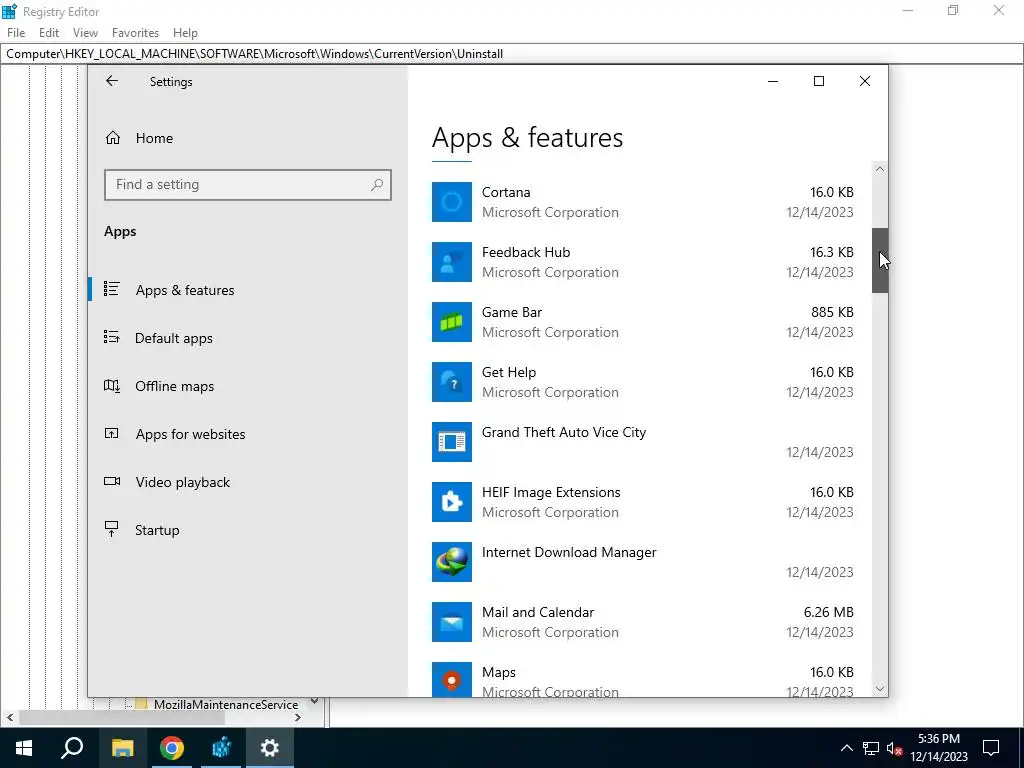Show hidden system tray icons

click(x=846, y=748)
